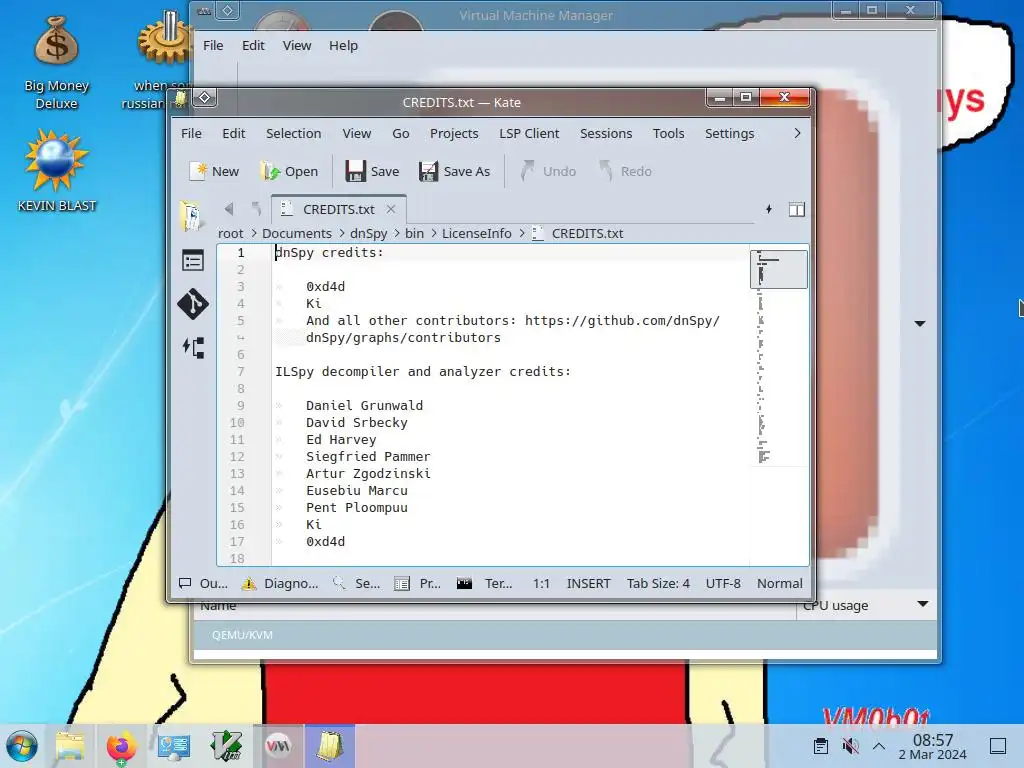Image resolution: width=1024 pixels, height=768 pixels.
Task: Click the dnSpy breadcrumb segment
Action: (x=368, y=233)
